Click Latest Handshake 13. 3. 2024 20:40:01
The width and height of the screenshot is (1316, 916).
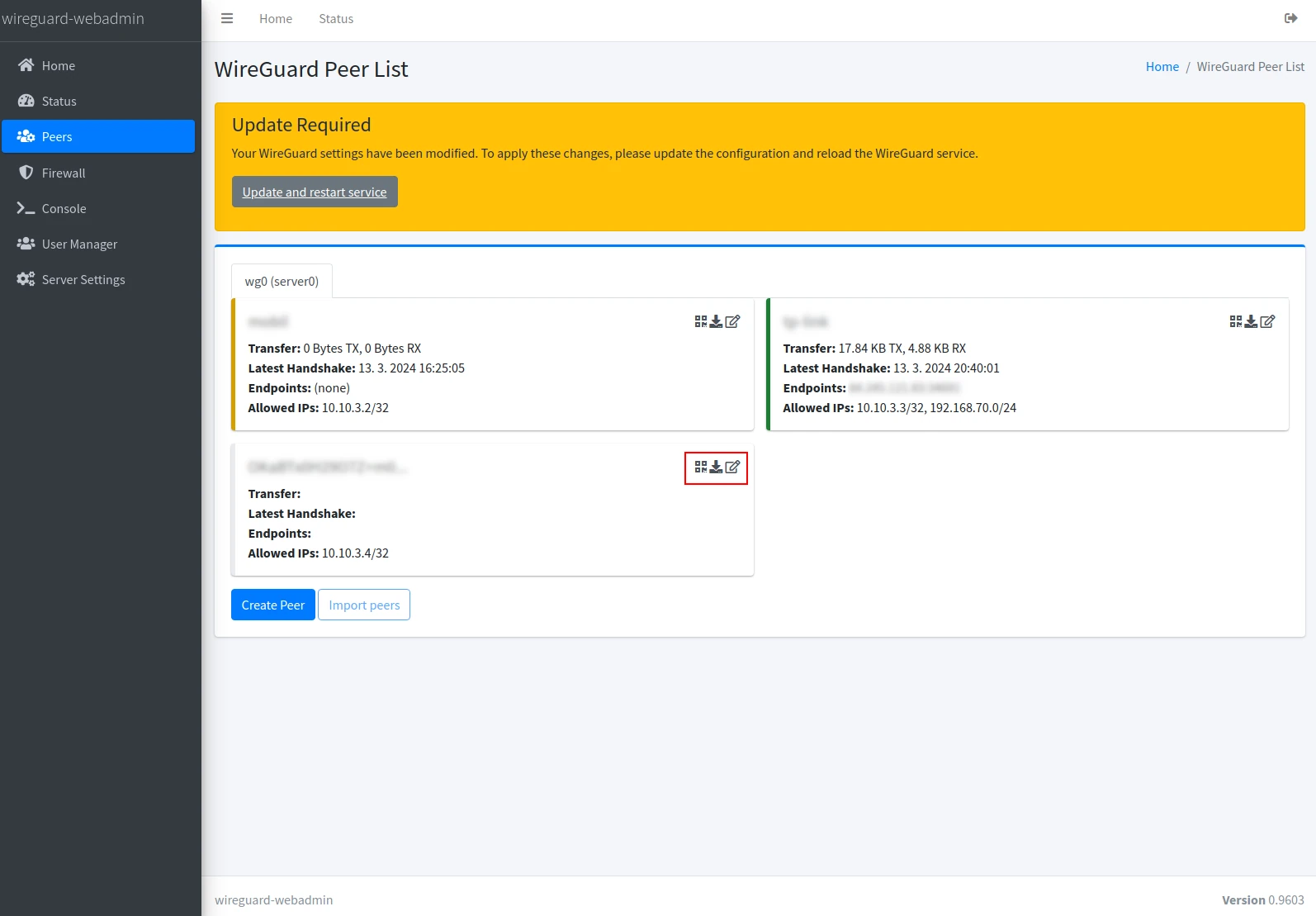pyautogui.click(x=892, y=368)
